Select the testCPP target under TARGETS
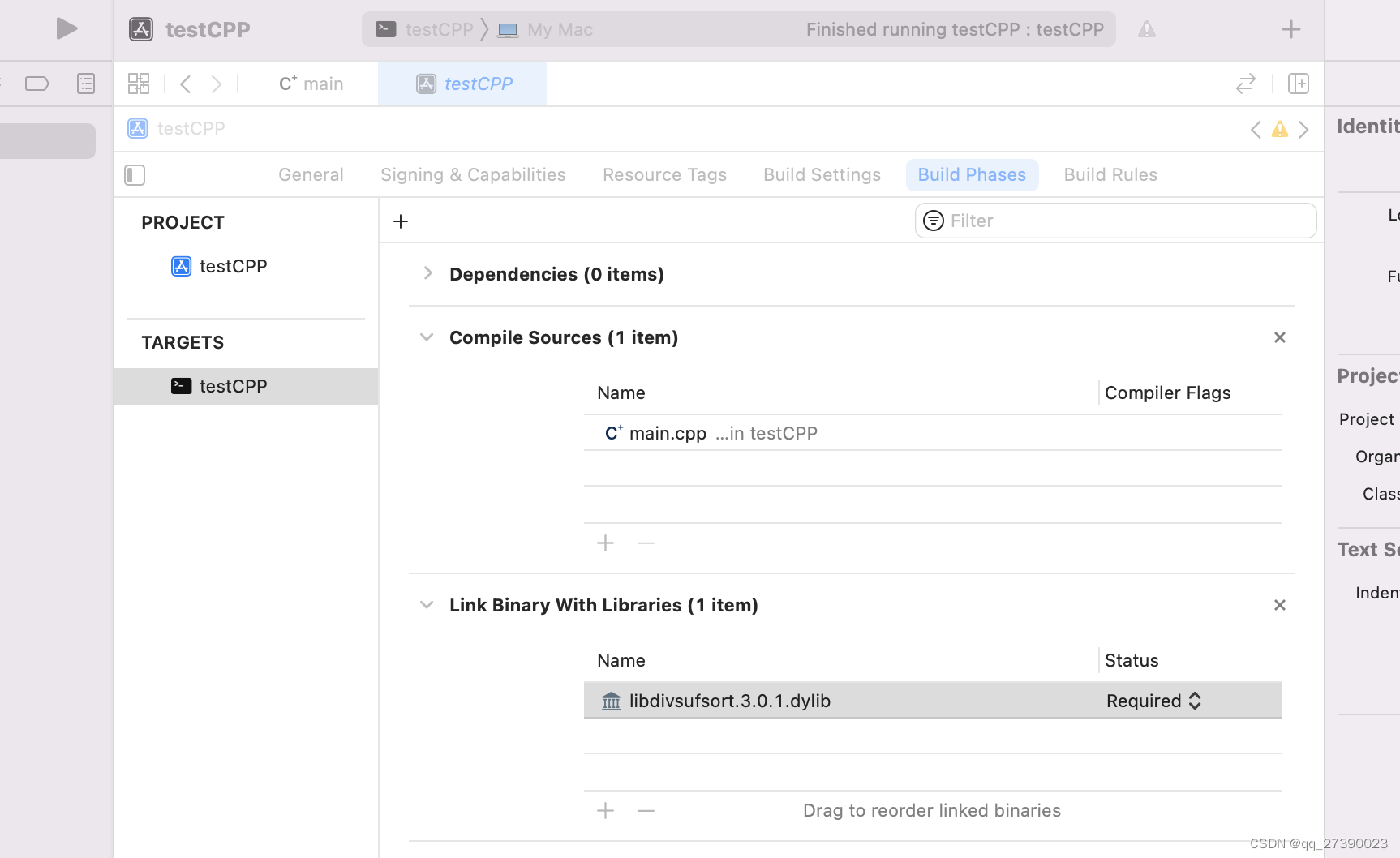This screenshot has width=1400, height=858. pyautogui.click(x=246, y=386)
